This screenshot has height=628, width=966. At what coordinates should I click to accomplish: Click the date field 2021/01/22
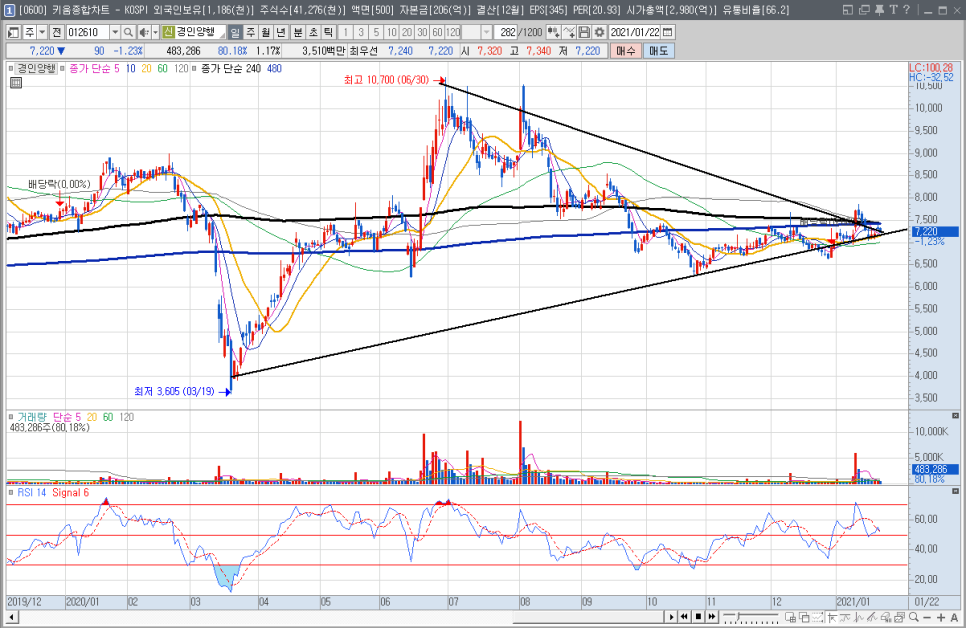(x=635, y=32)
